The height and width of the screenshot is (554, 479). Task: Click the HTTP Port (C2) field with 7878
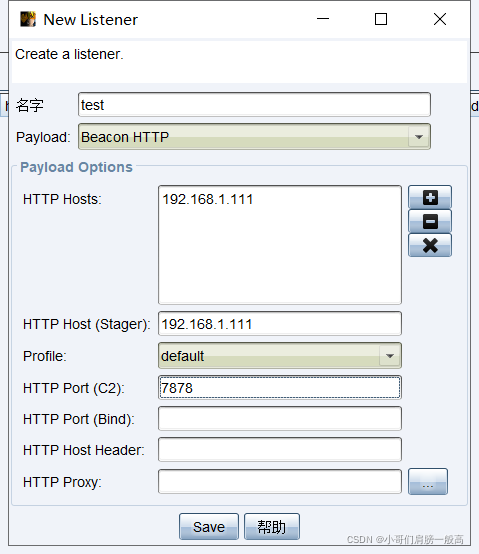click(280, 388)
